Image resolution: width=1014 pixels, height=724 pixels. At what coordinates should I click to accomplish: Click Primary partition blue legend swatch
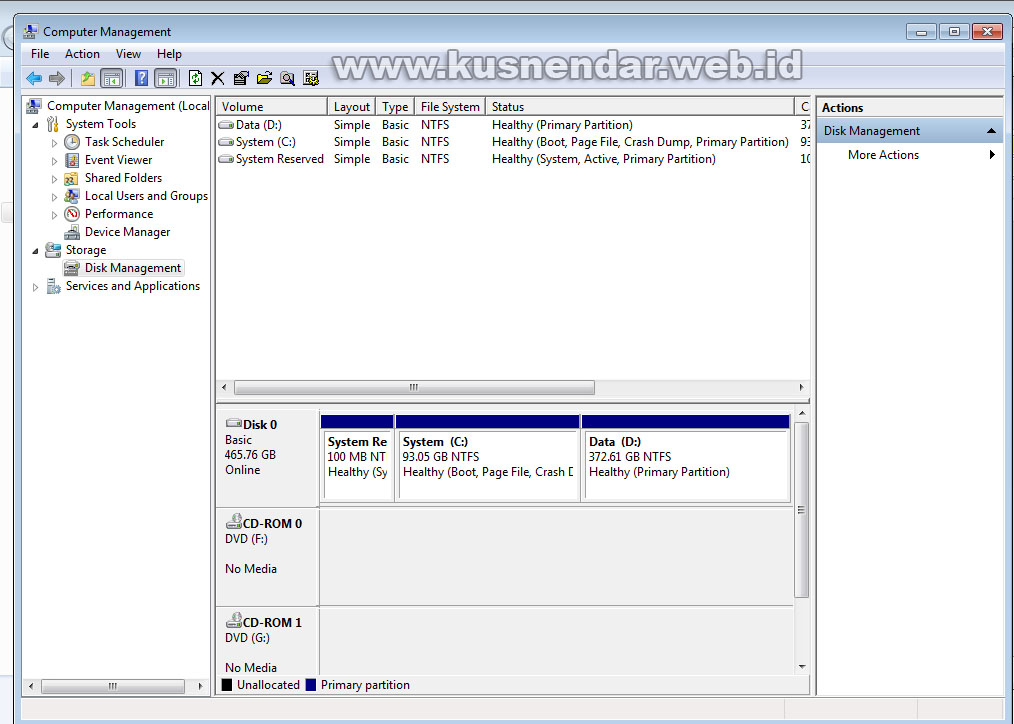(310, 685)
